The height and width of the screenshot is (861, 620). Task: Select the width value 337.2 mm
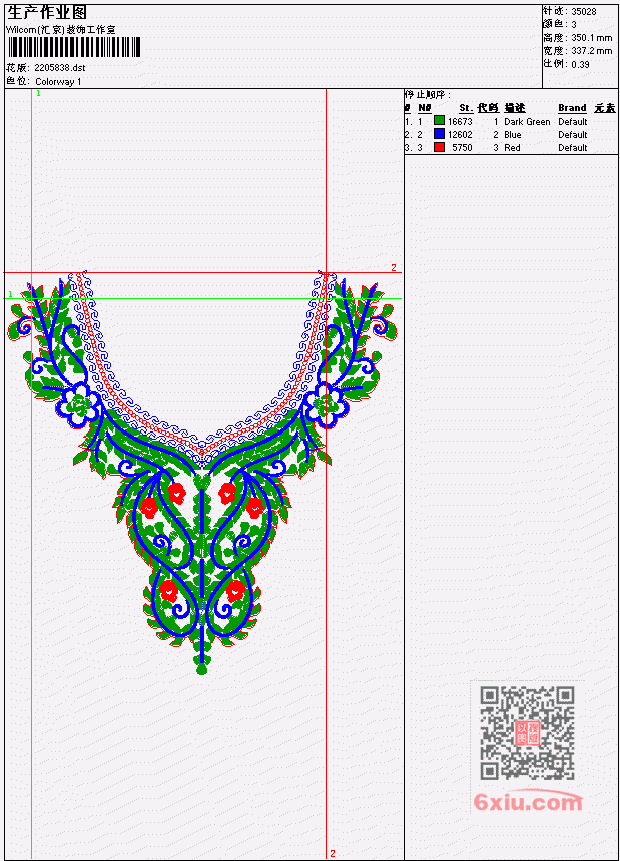pyautogui.click(x=591, y=51)
